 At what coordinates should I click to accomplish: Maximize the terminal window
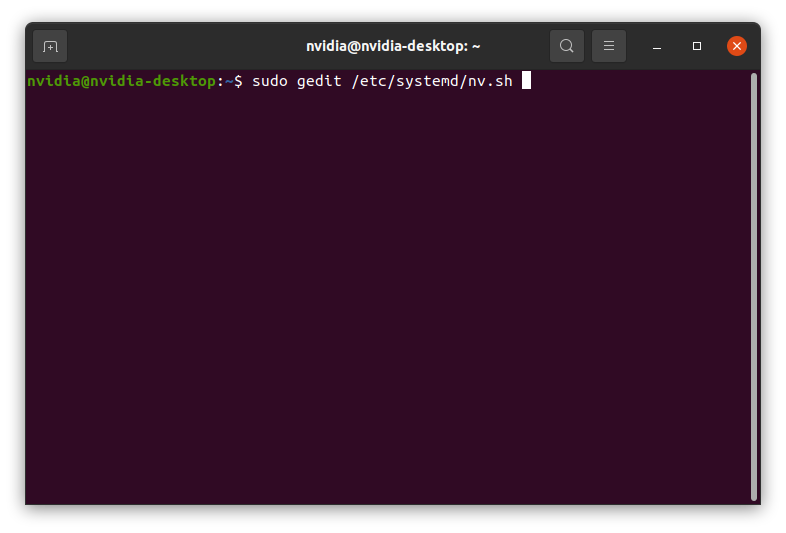[697, 46]
